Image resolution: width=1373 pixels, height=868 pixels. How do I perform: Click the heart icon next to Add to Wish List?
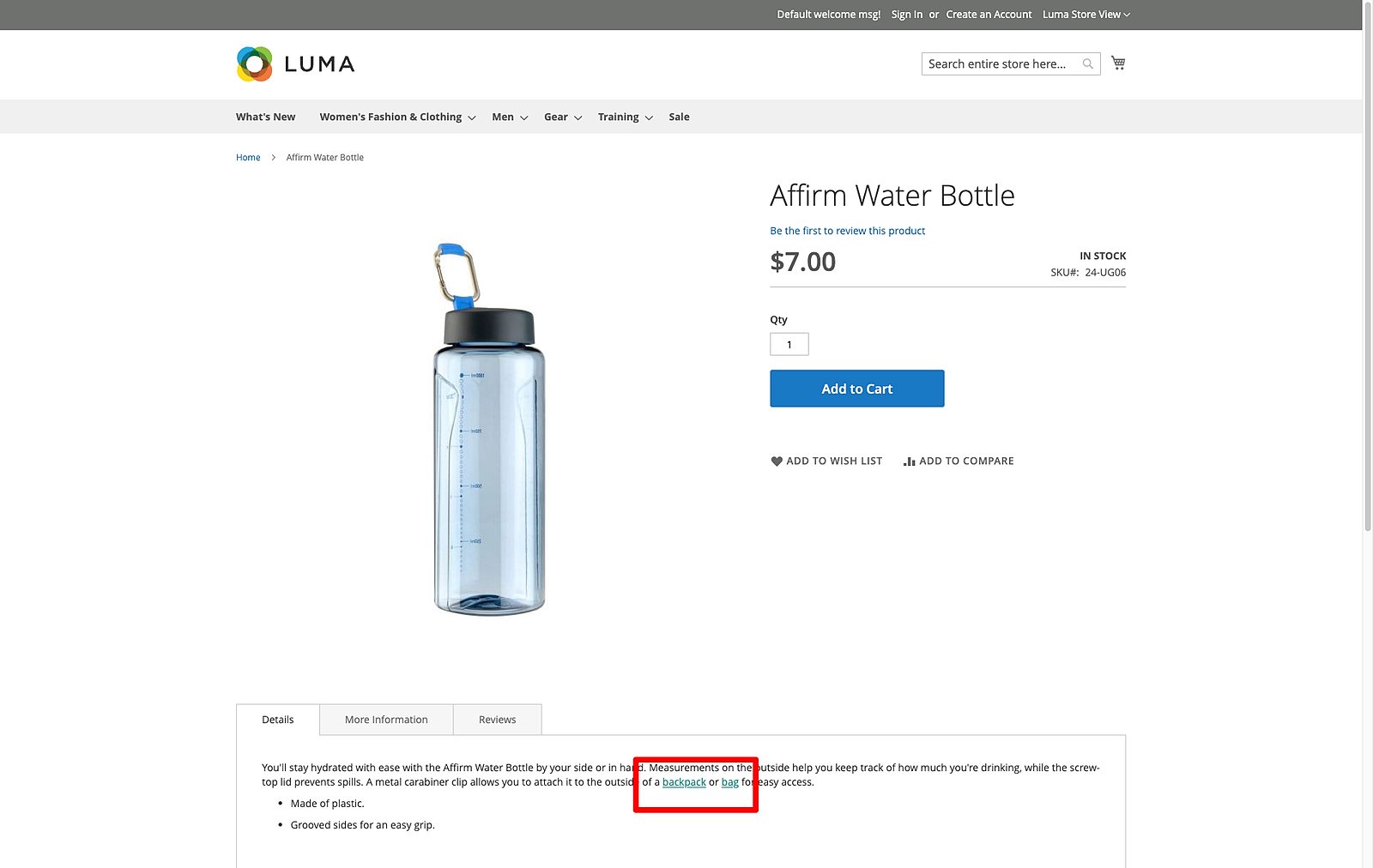[776, 461]
